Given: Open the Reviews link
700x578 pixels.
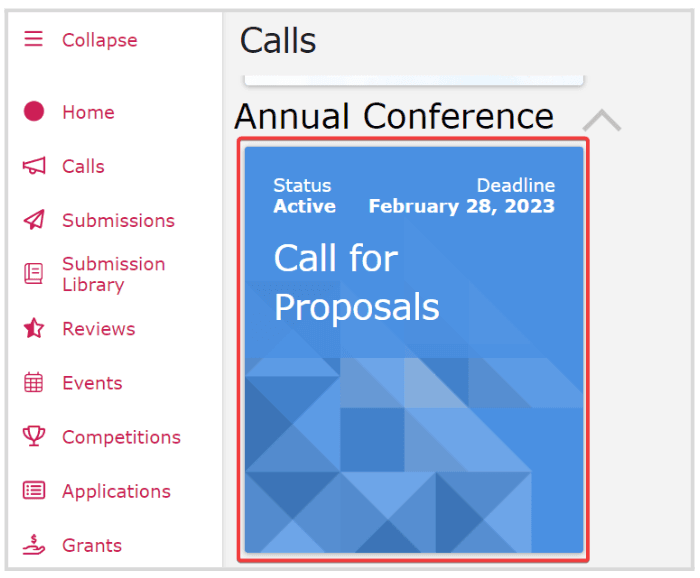Looking at the screenshot, I should 99,329.
